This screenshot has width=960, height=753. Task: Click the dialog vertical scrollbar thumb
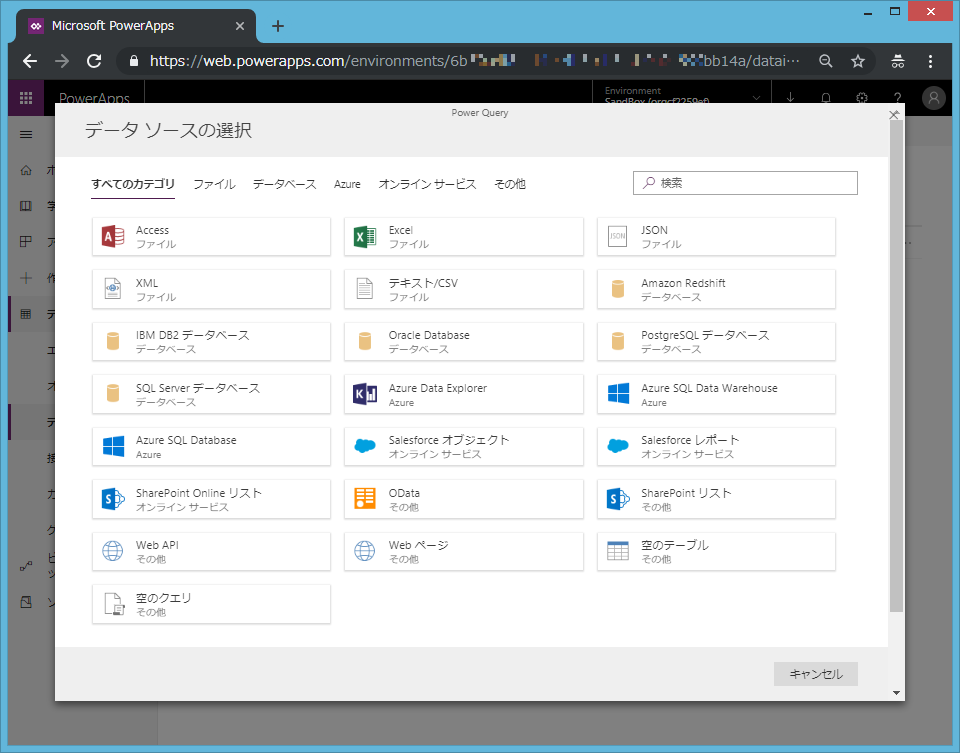[896, 365]
